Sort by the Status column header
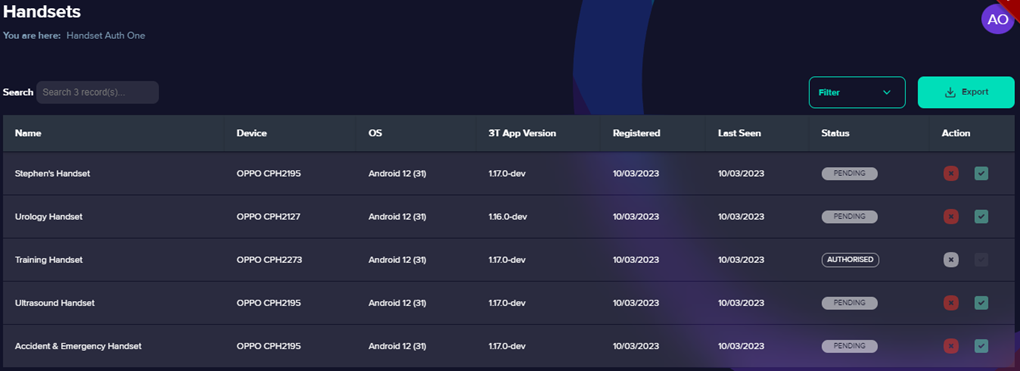 (835, 133)
